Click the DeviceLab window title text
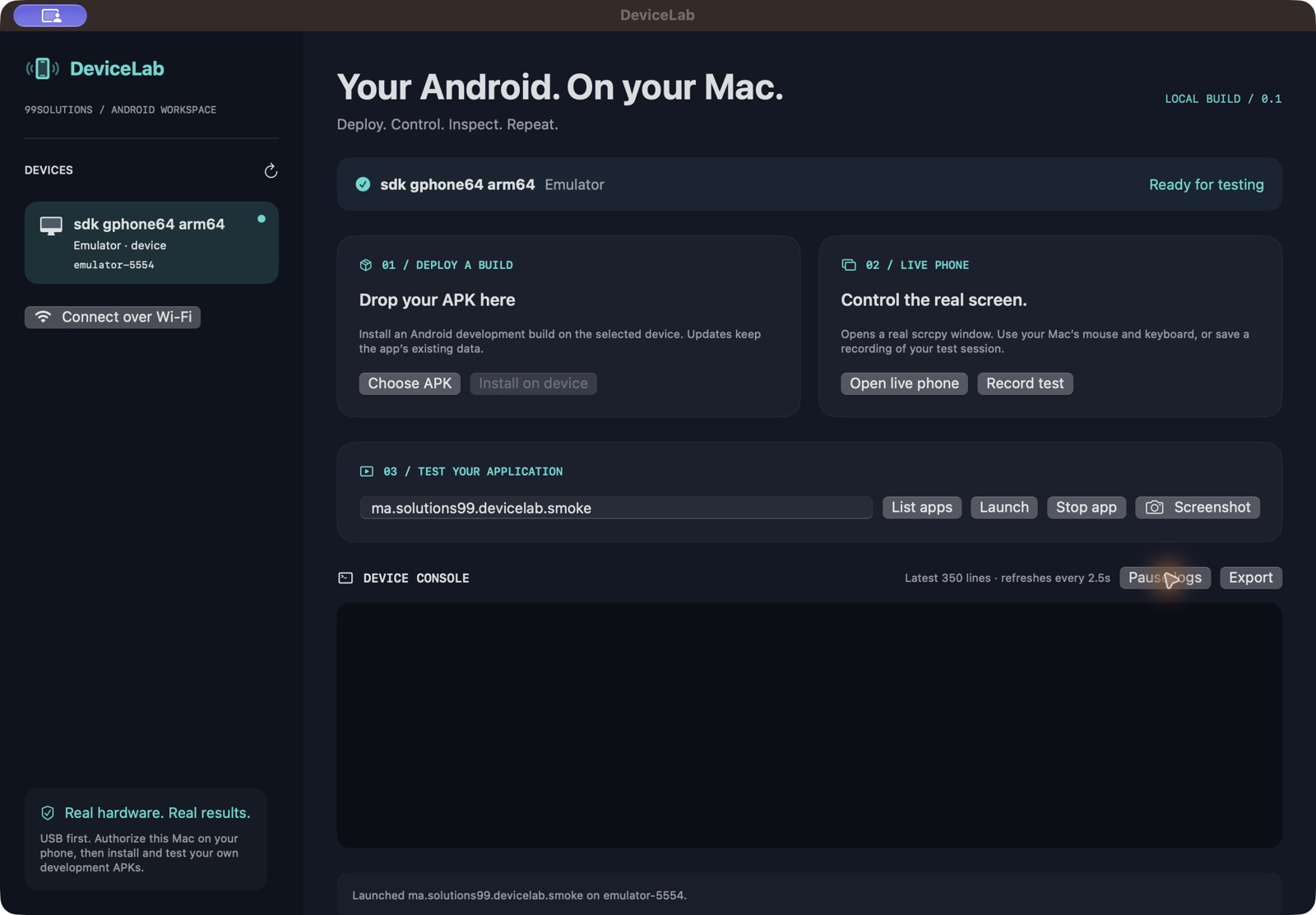 click(657, 15)
